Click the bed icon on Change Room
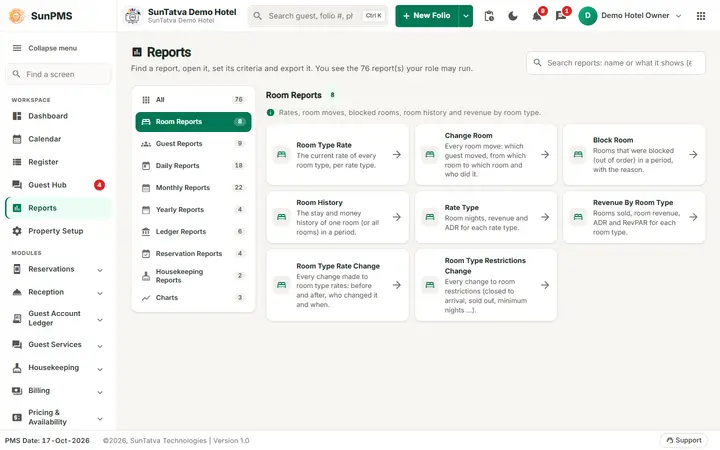Image resolution: width=720 pixels, height=450 pixels. tap(430, 155)
